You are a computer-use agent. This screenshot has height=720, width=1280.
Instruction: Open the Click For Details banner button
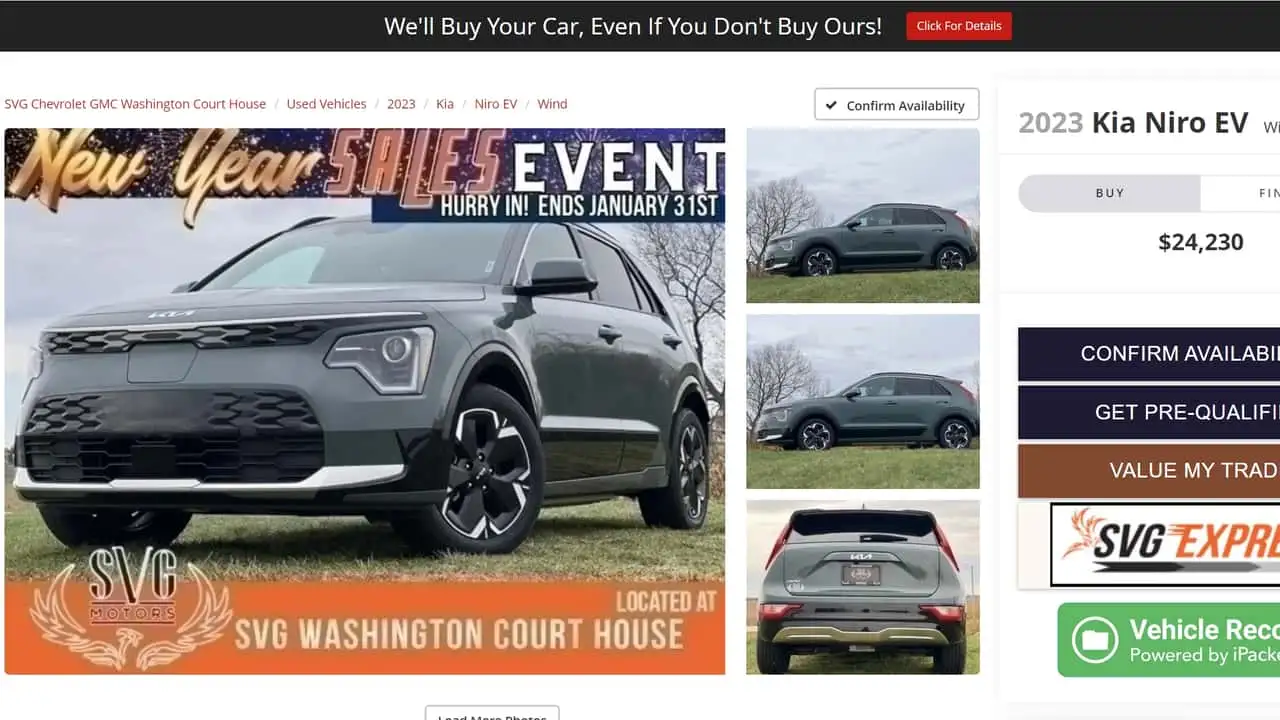pyautogui.click(x=959, y=26)
